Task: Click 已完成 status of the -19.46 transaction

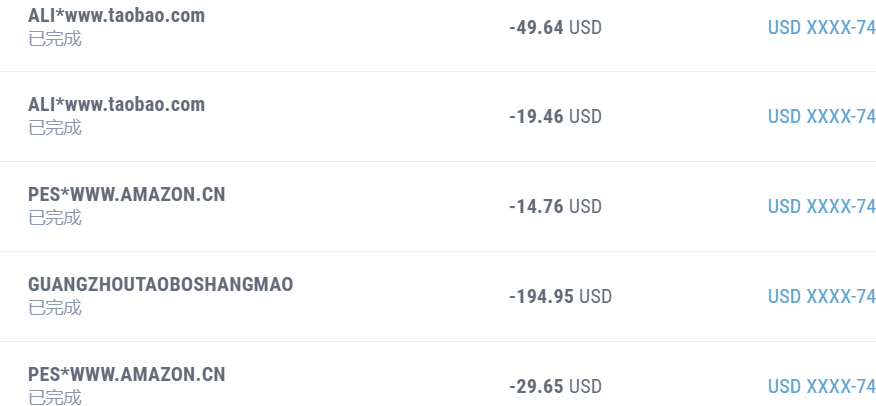Action: (x=55, y=128)
